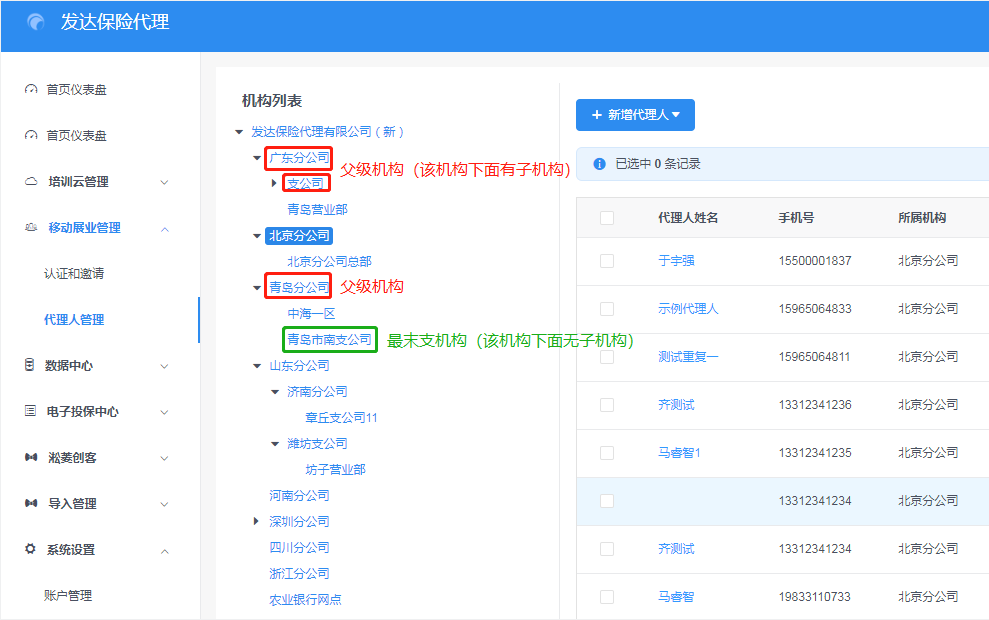Click the gear icon beside 系统设置
Viewport: 989px width, 620px height.
click(x=30, y=550)
